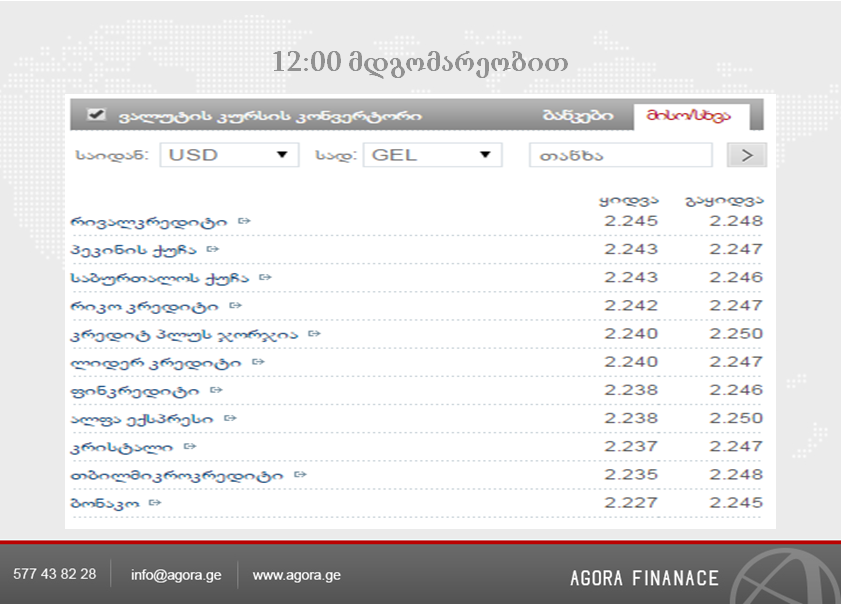Click external link icon next to რიკო კრედიტი
The height and width of the screenshot is (605, 842).
point(235,305)
